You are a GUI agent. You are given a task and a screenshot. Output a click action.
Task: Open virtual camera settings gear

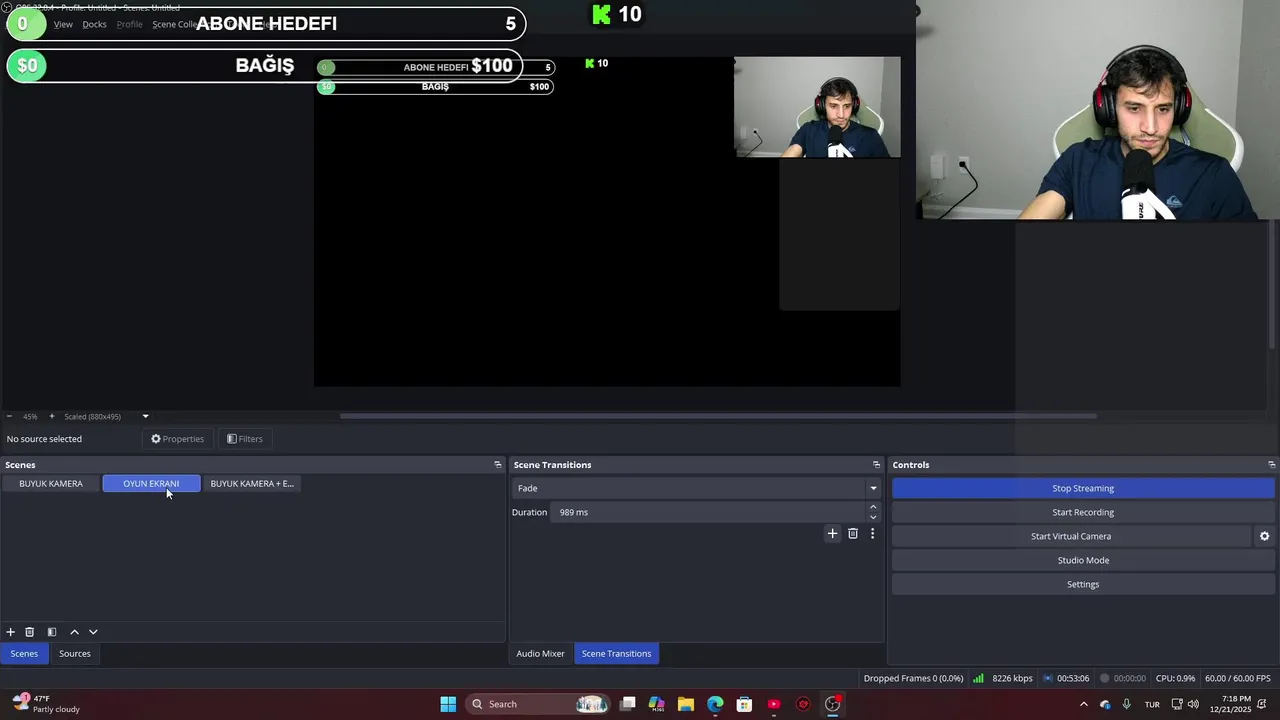click(x=1264, y=536)
